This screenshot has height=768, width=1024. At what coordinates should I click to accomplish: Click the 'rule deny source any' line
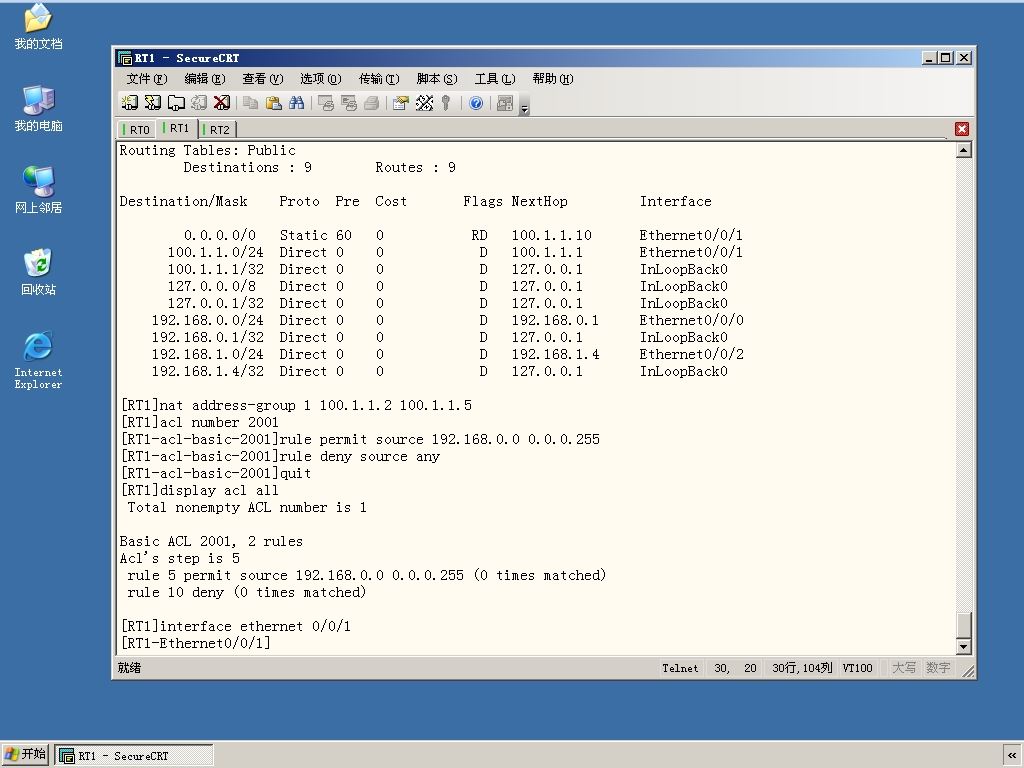click(281, 456)
